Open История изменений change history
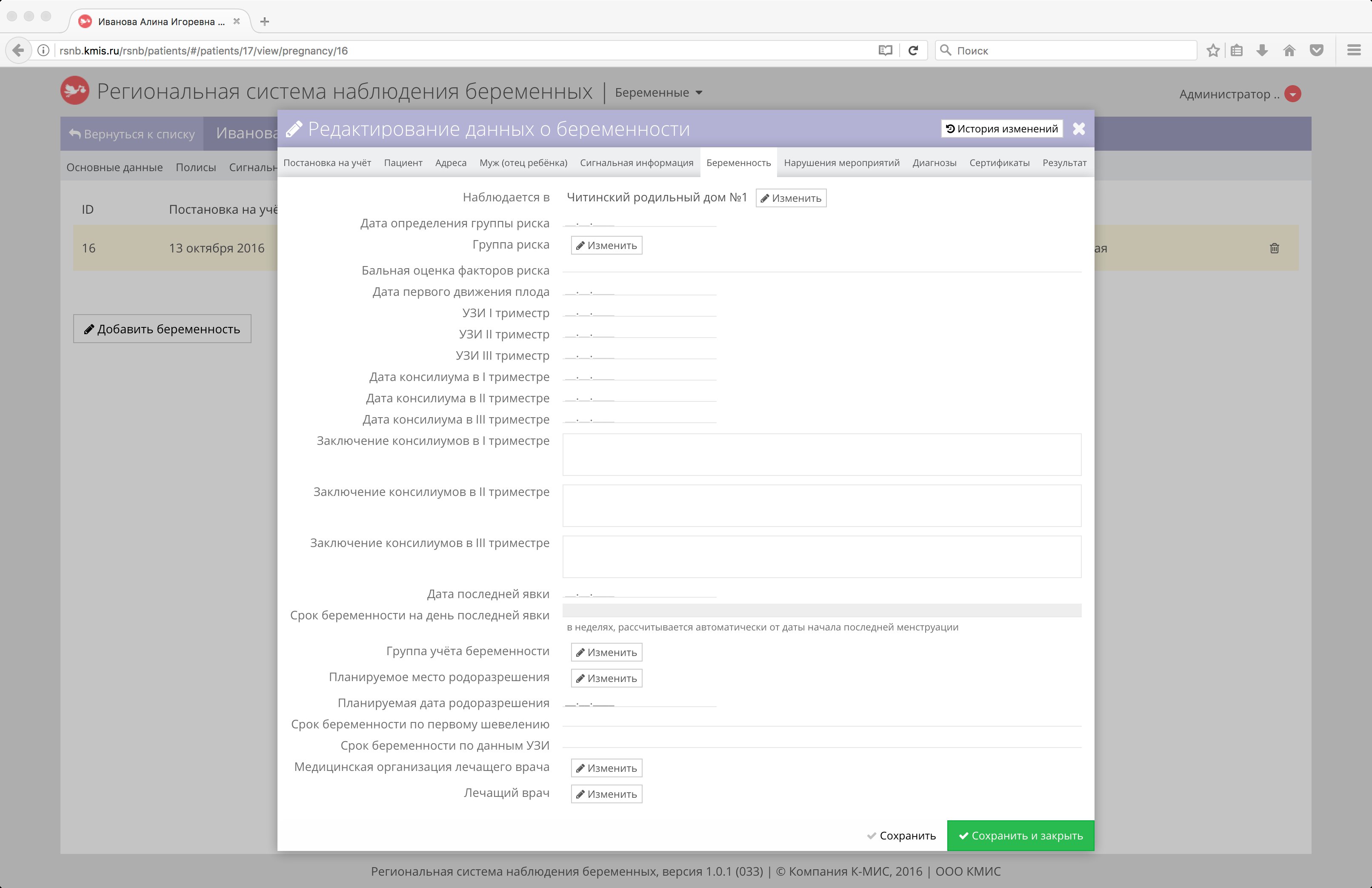1372x888 pixels. pos(1002,129)
